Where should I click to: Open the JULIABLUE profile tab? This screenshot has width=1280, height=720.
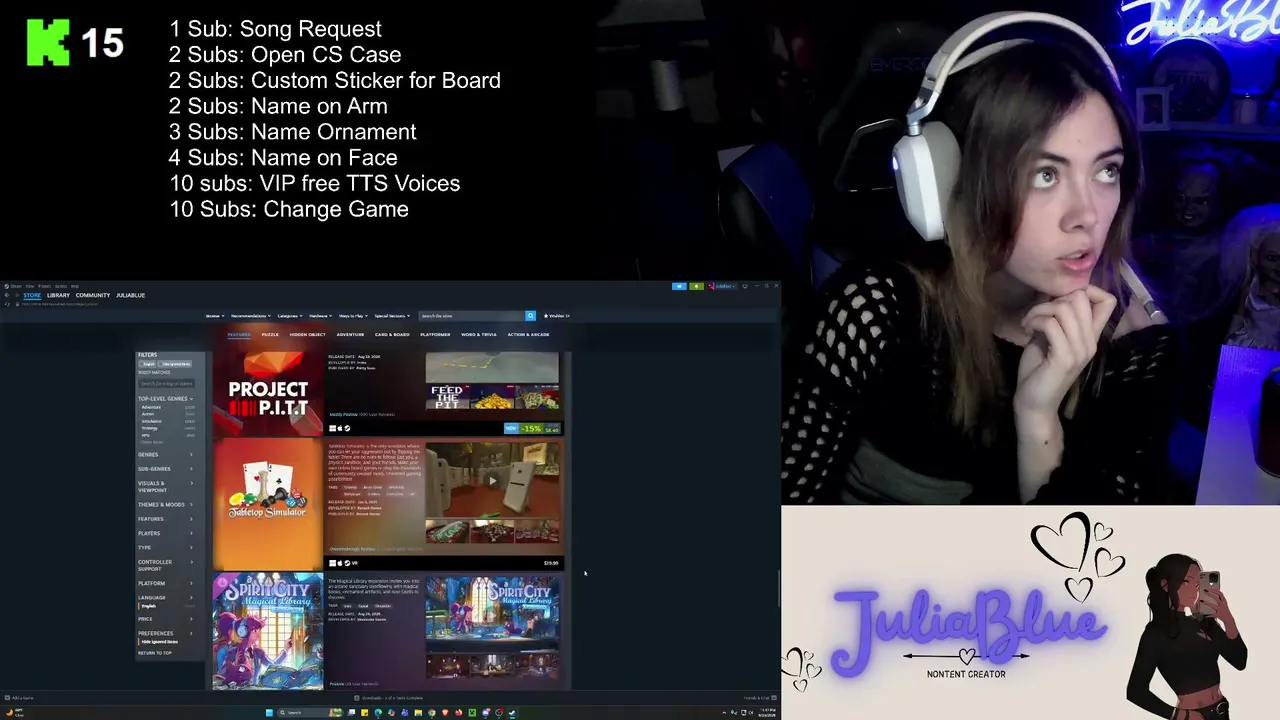pos(130,295)
